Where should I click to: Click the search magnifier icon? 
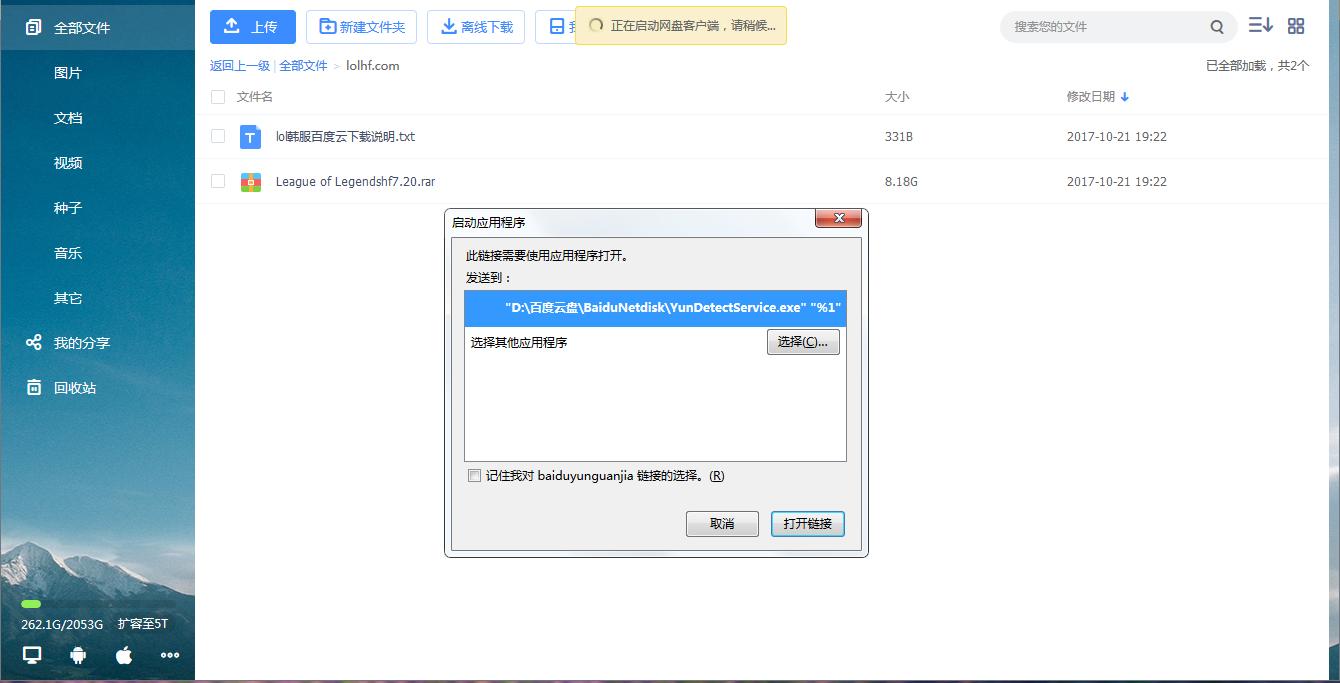click(x=1217, y=27)
